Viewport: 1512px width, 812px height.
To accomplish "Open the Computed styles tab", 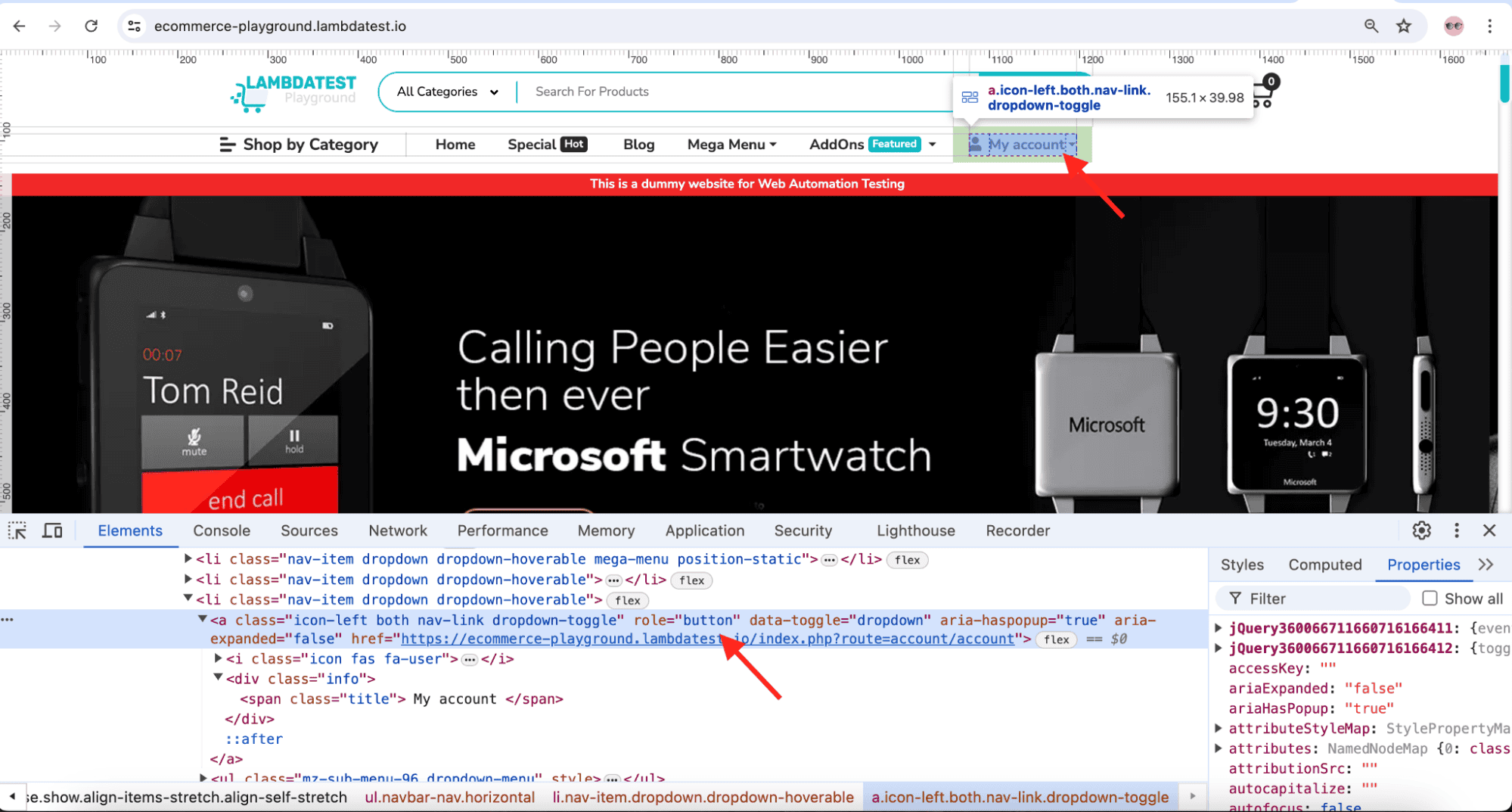I will click(x=1324, y=565).
